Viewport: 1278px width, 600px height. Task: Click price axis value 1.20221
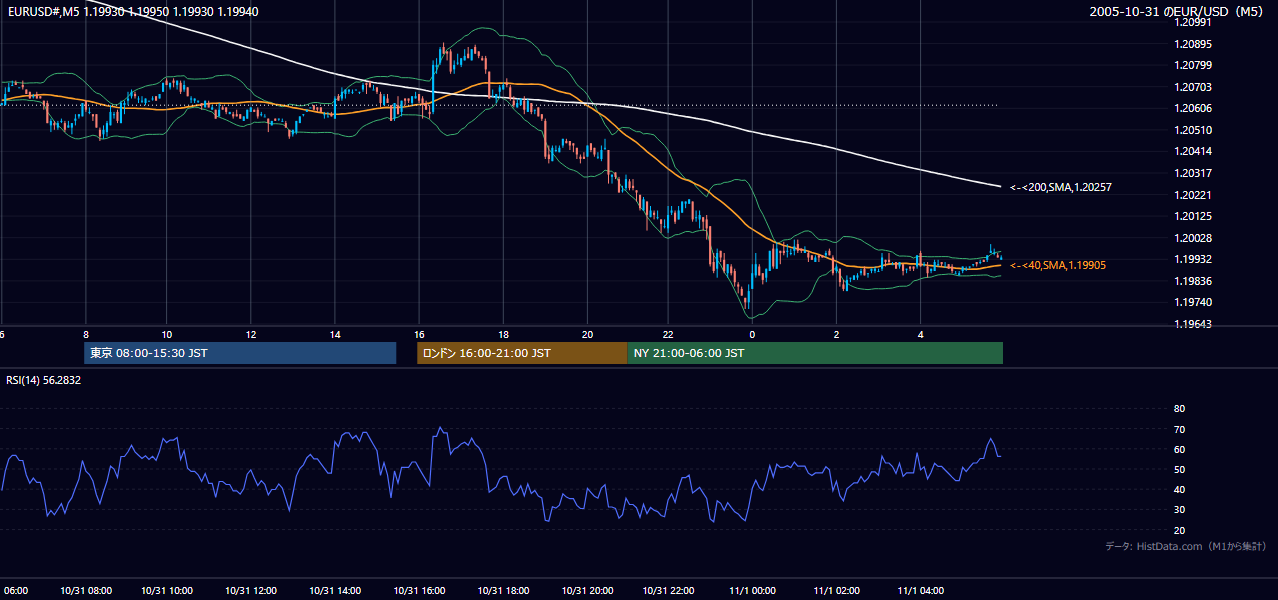(1193, 195)
